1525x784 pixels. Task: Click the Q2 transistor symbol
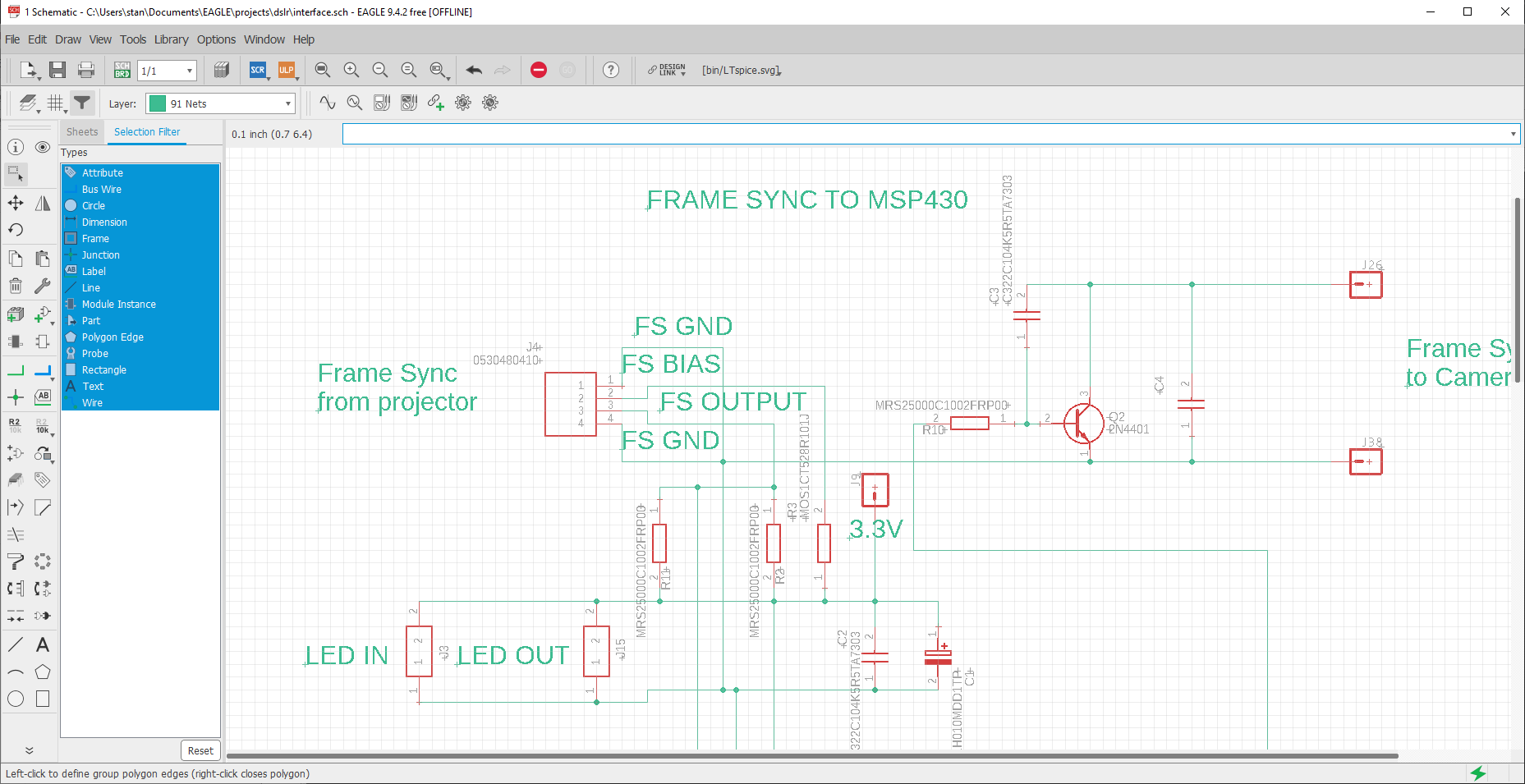coord(1082,424)
